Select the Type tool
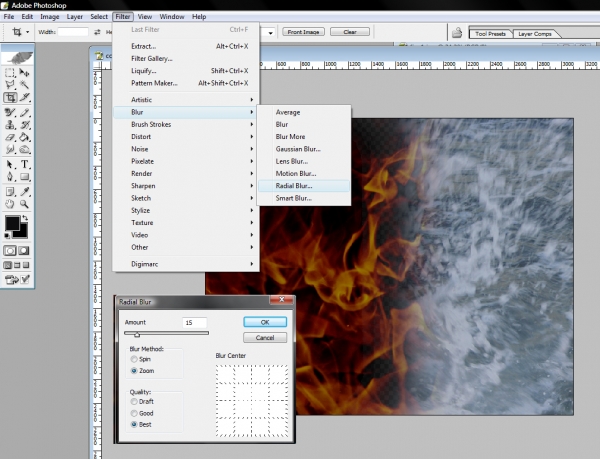 coord(24,164)
